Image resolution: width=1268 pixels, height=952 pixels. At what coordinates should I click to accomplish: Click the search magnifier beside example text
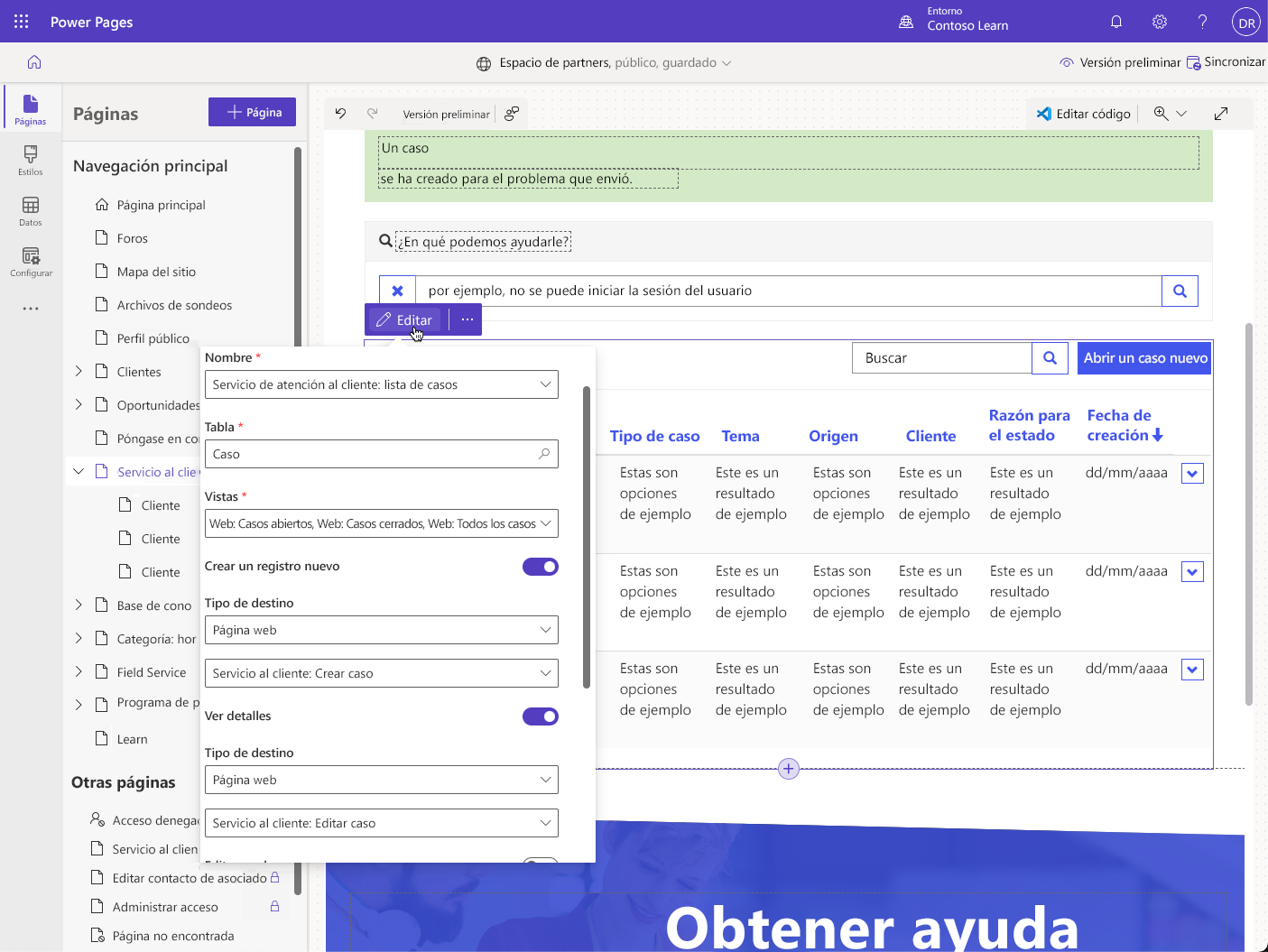(1180, 291)
